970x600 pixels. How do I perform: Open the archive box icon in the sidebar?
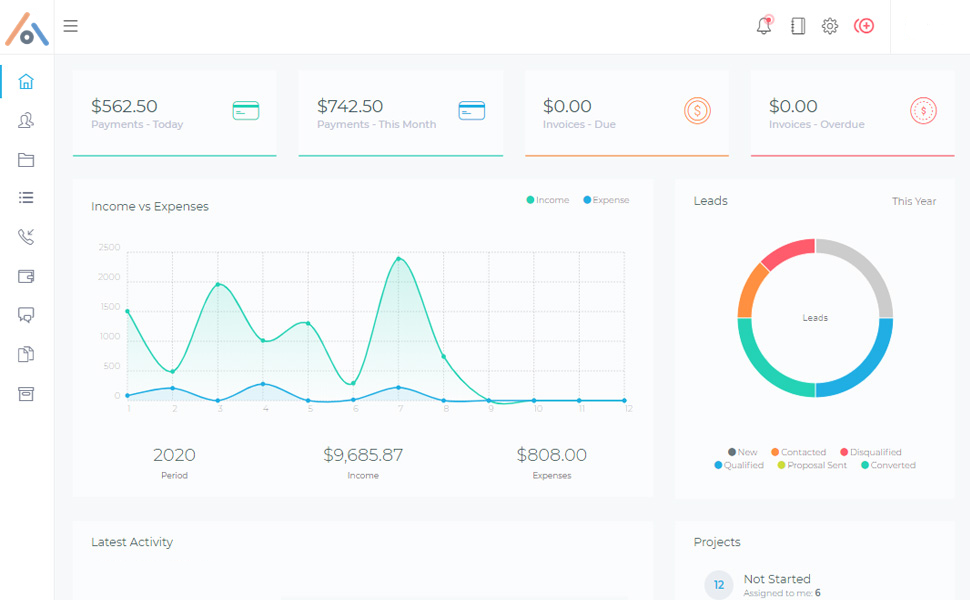tap(26, 393)
